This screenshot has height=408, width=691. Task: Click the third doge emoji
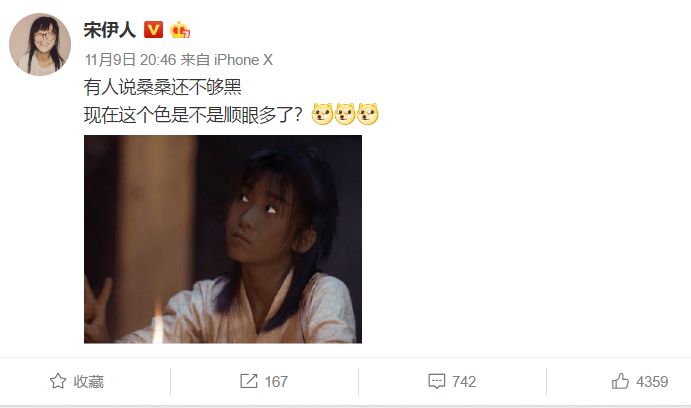[368, 114]
